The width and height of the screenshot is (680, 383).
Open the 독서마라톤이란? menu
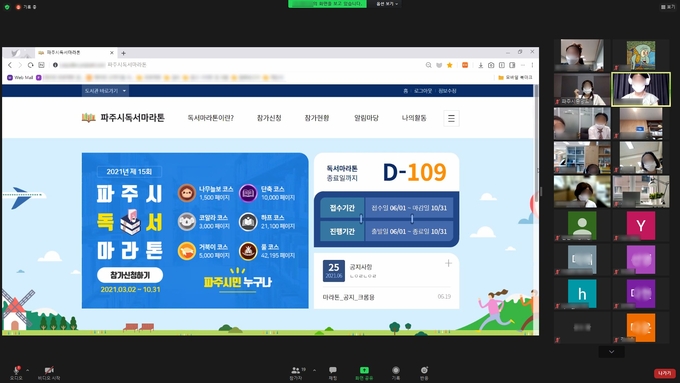tap(210, 118)
